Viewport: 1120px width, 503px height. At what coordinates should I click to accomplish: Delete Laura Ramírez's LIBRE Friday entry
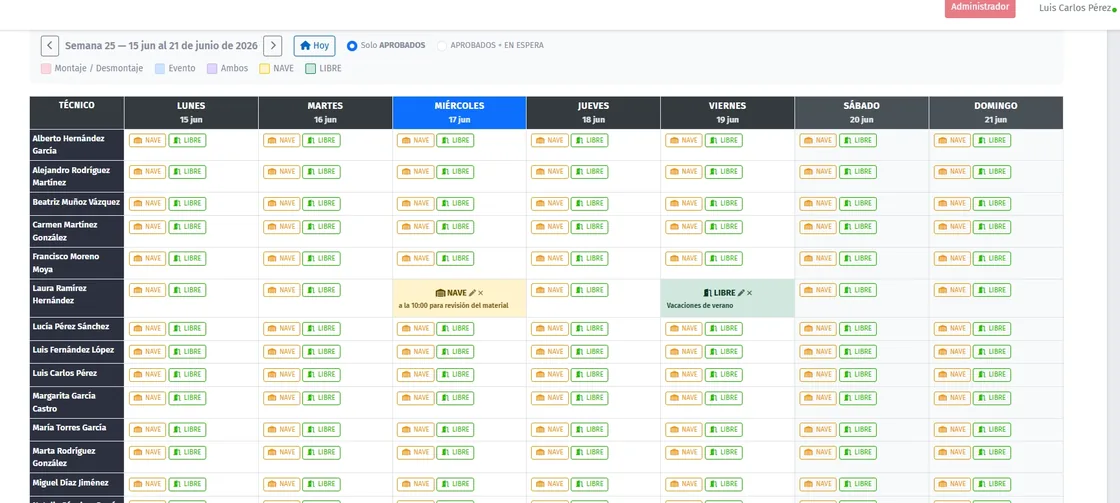(749, 293)
